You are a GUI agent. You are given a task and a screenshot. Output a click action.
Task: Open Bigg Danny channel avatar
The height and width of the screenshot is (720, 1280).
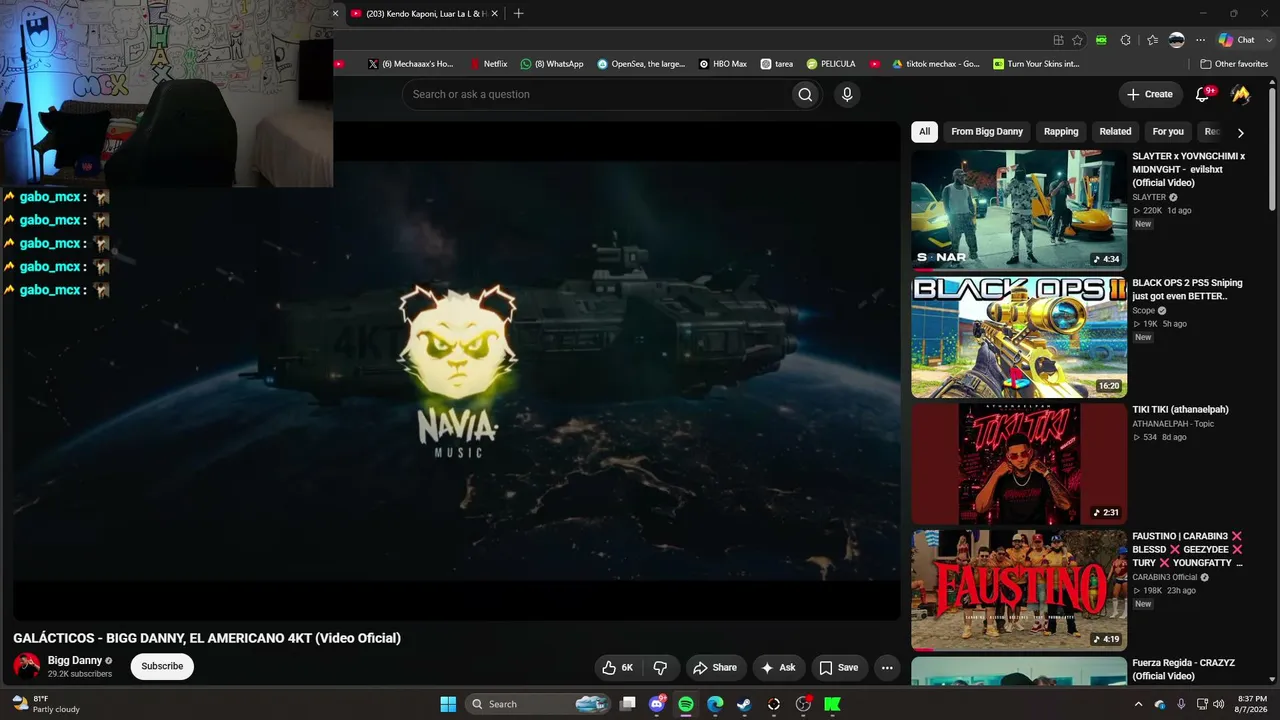[26, 666]
